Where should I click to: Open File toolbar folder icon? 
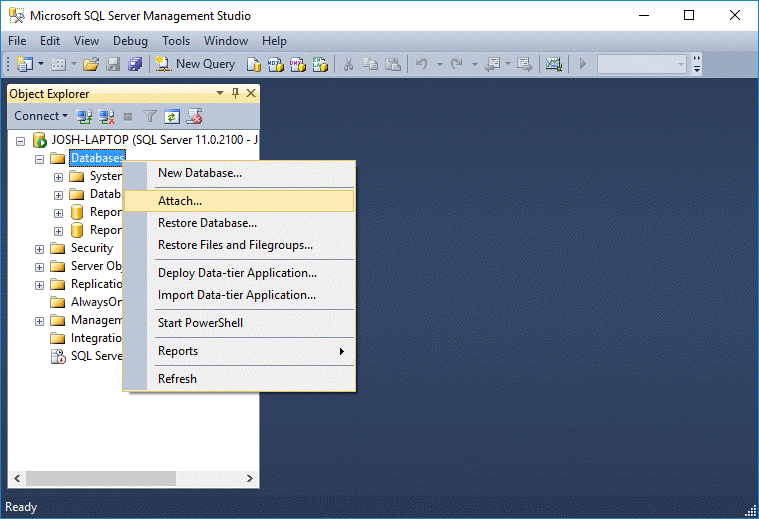(x=91, y=64)
